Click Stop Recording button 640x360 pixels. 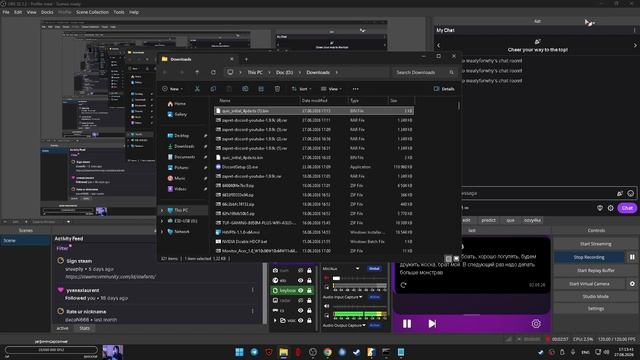(x=589, y=257)
